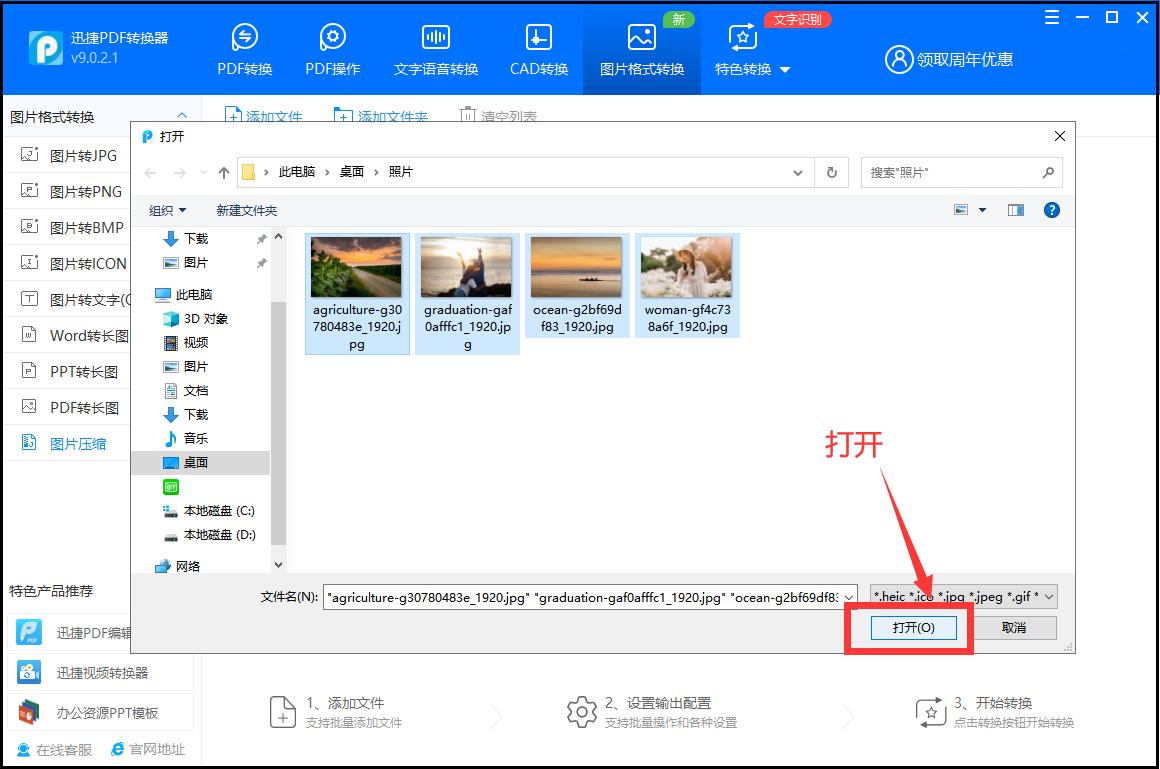This screenshot has width=1160, height=769.
Task: Open the address bar history dropdown
Action: coord(797,172)
